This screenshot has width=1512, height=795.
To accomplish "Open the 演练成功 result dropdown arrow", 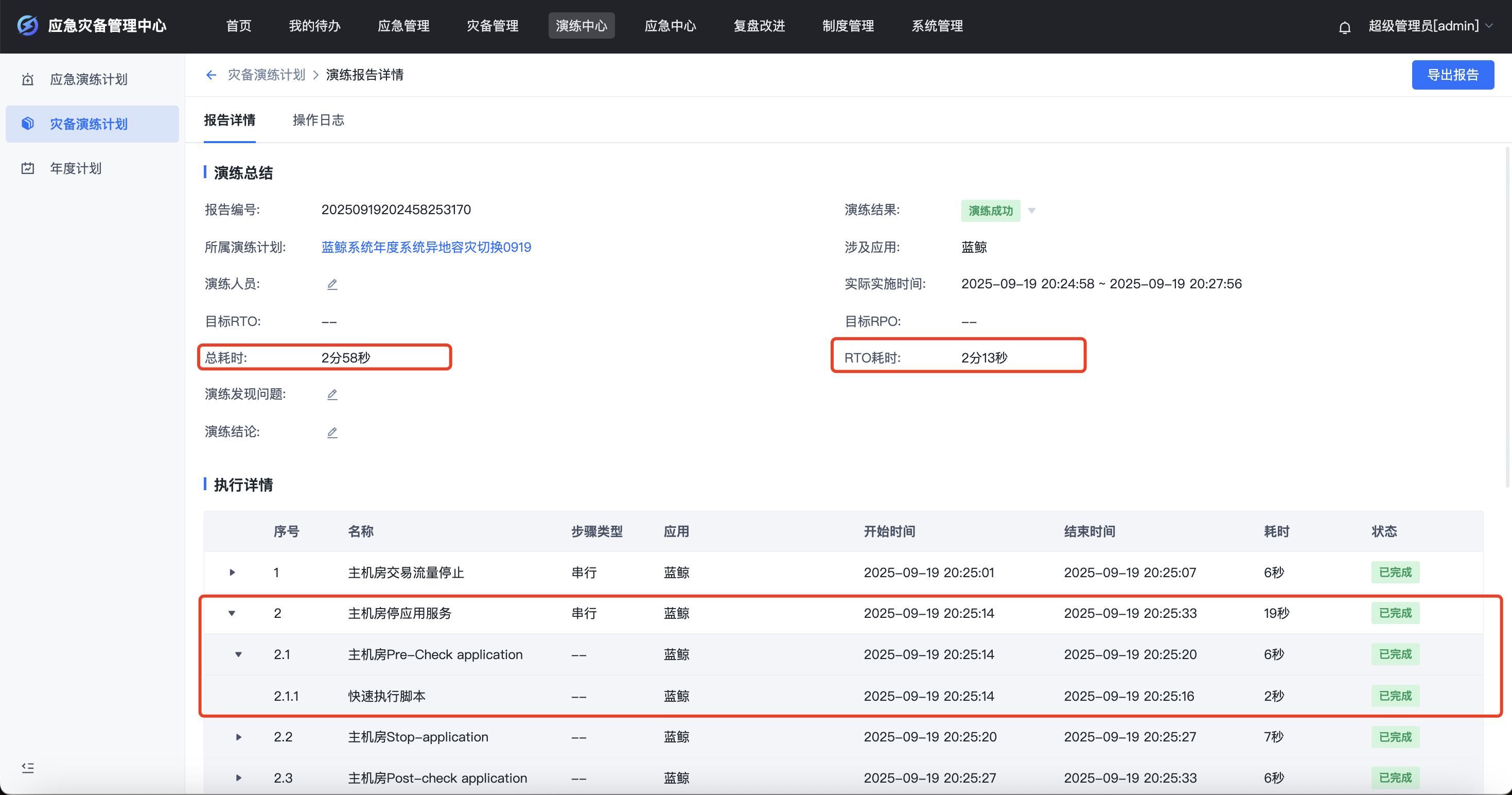I will click(1031, 211).
